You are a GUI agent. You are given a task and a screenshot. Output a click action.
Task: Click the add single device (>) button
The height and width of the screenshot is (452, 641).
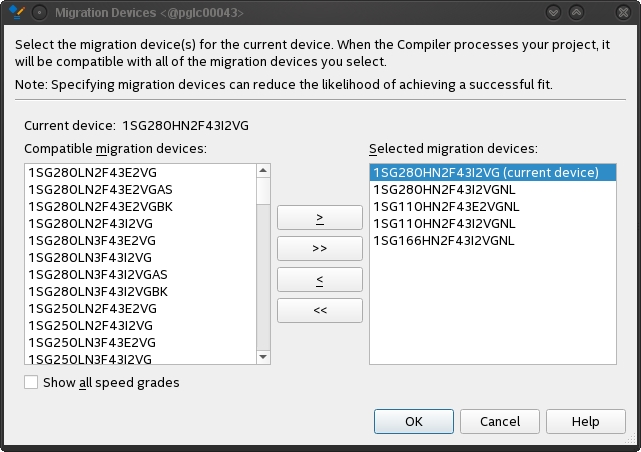[x=320, y=218]
